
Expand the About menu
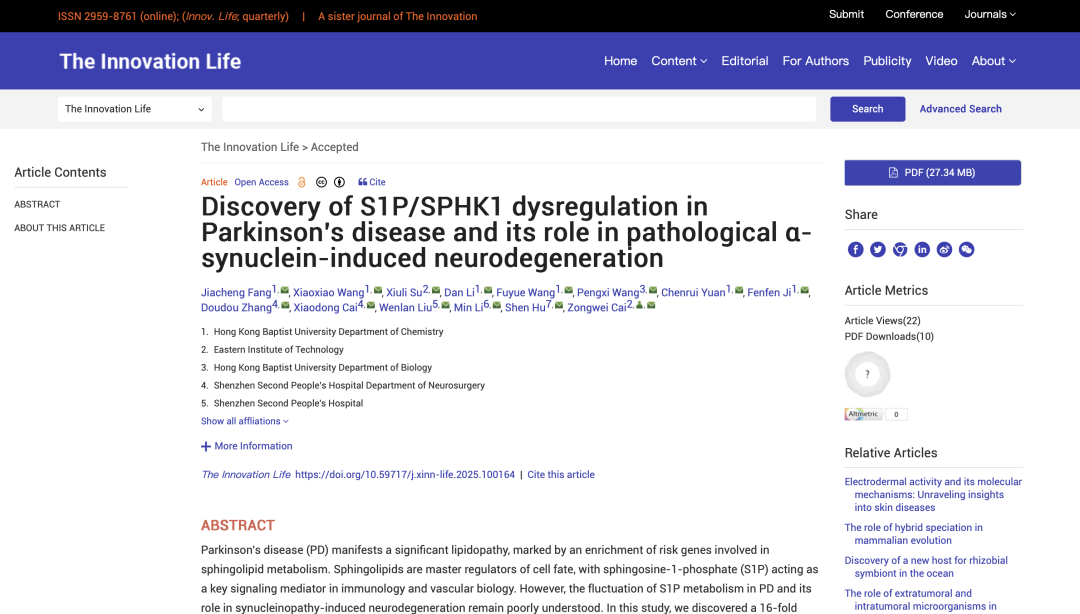993,61
